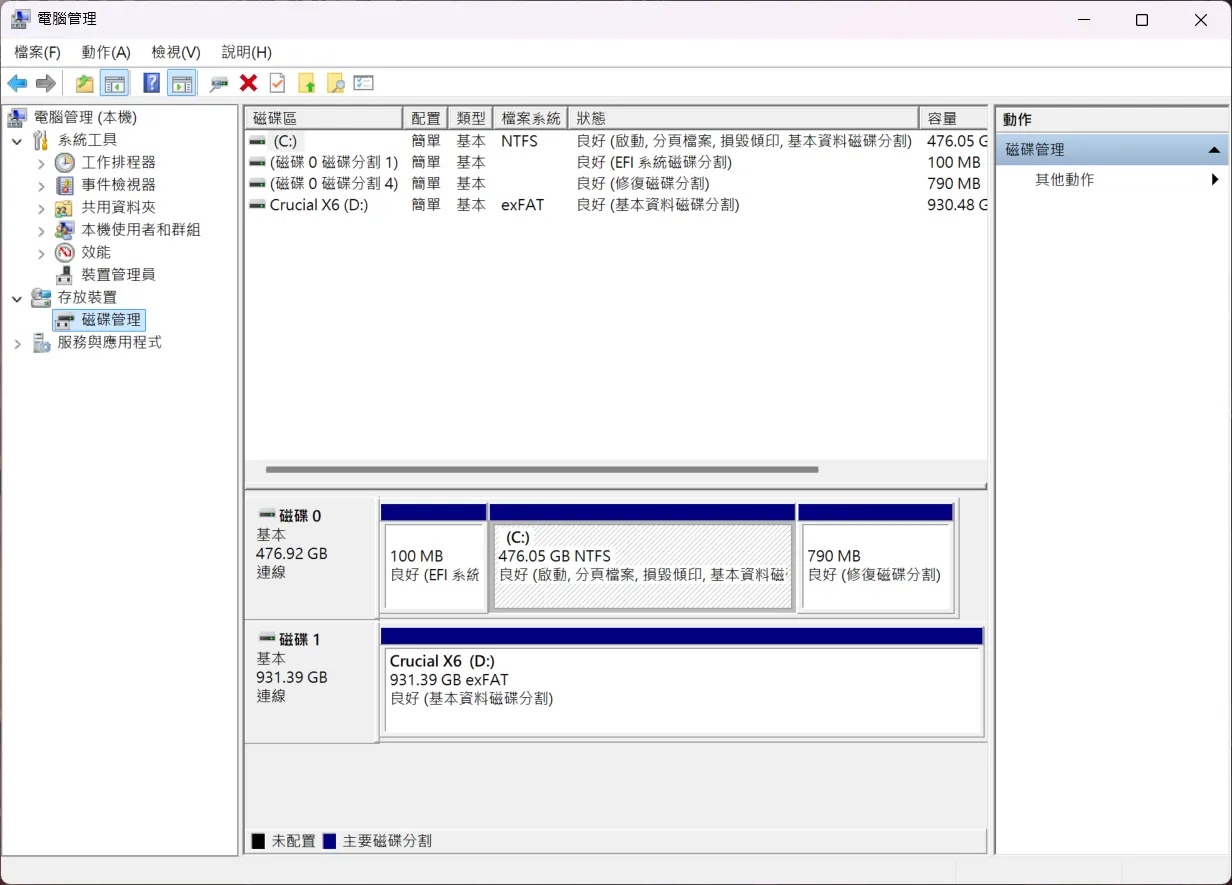Toggle the Show/Hide Action Pane button

click(x=181, y=83)
